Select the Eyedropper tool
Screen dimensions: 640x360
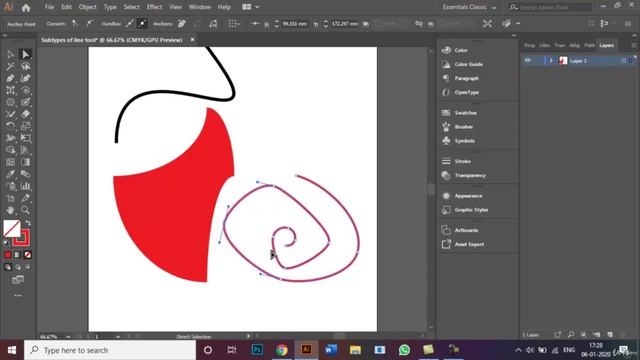click(x=11, y=174)
